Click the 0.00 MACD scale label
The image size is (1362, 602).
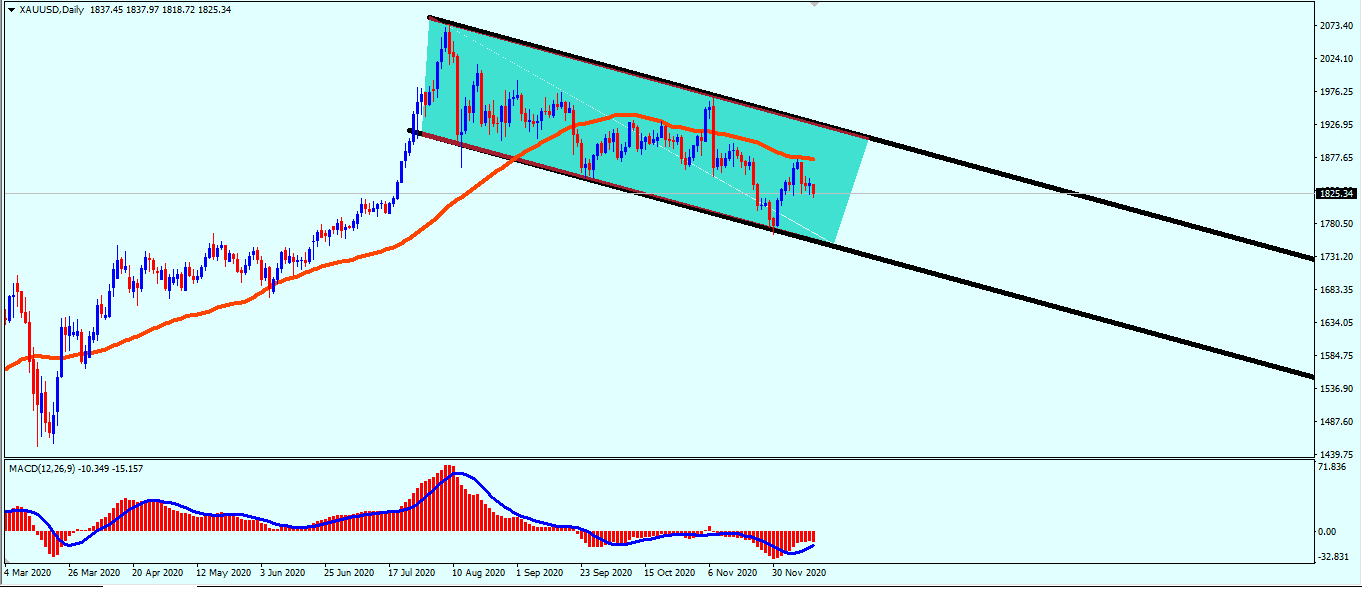click(x=1329, y=532)
